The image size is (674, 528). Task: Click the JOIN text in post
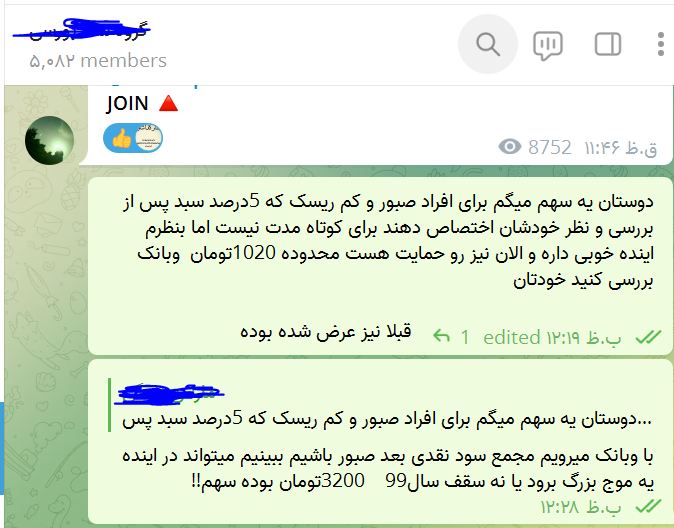coord(127,103)
